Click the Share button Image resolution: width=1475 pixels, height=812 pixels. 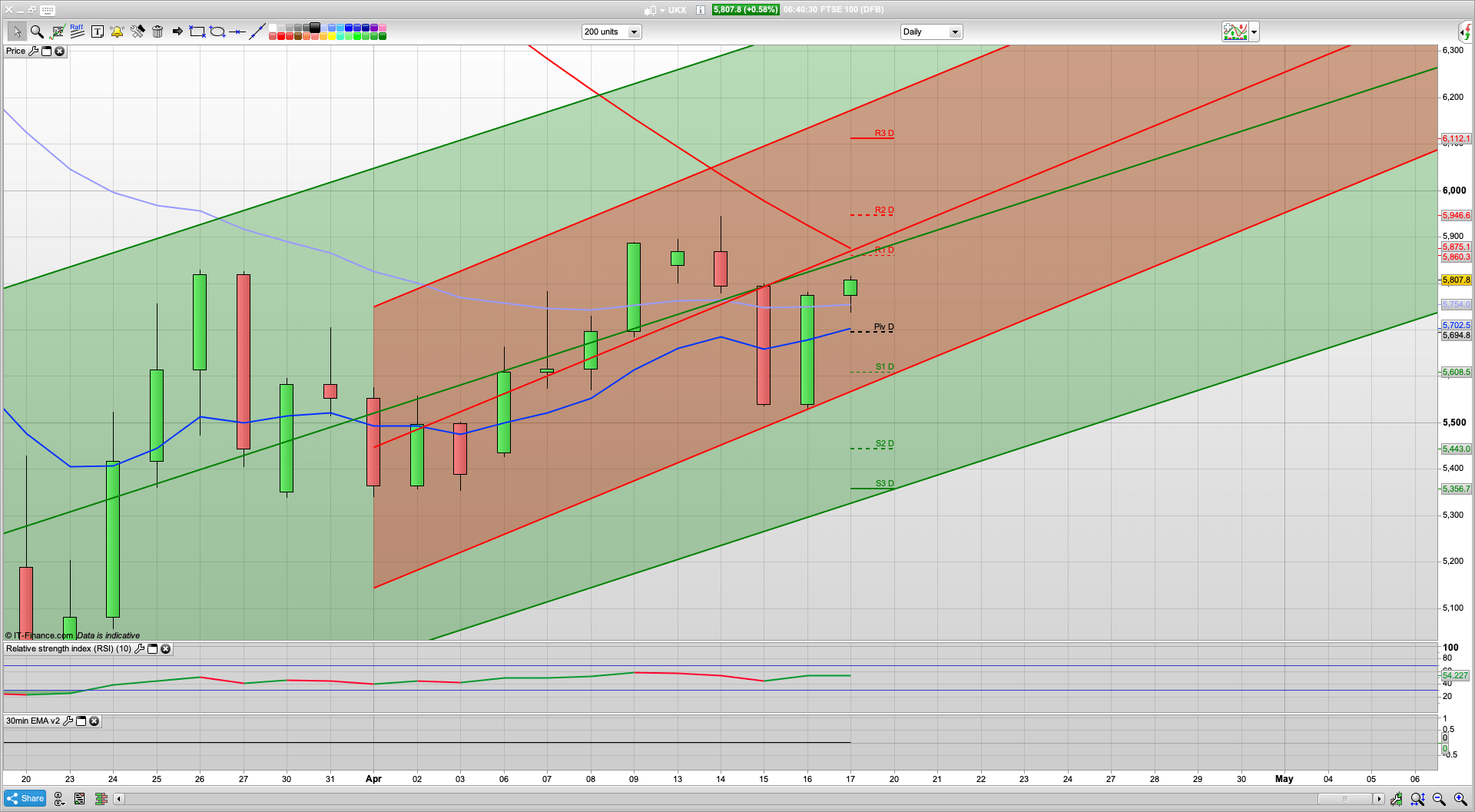pos(25,799)
